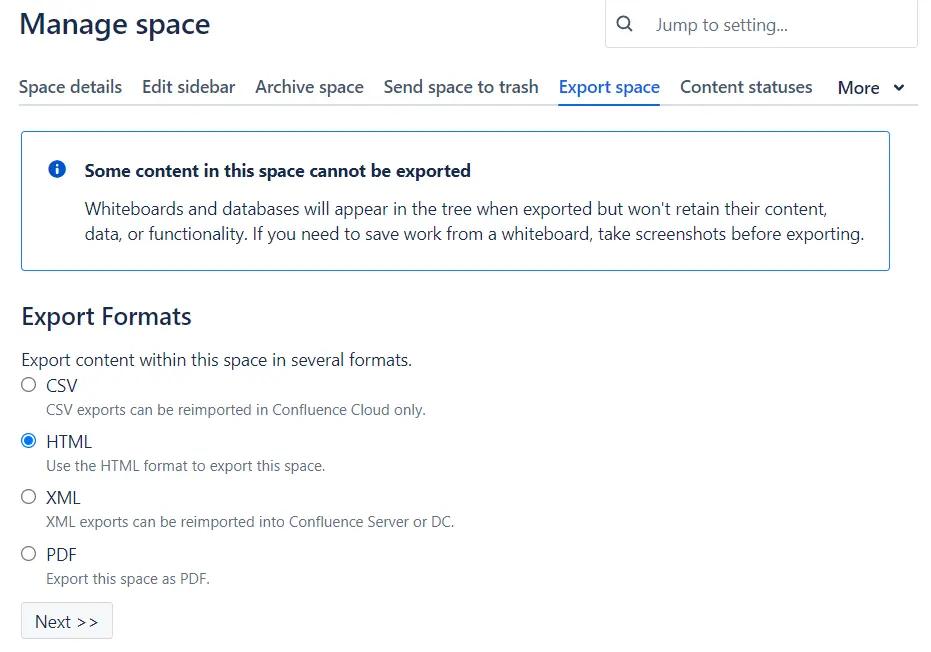This screenshot has height=652, width=931.
Task: Click into the Jump to setting search field
Action: click(760, 23)
